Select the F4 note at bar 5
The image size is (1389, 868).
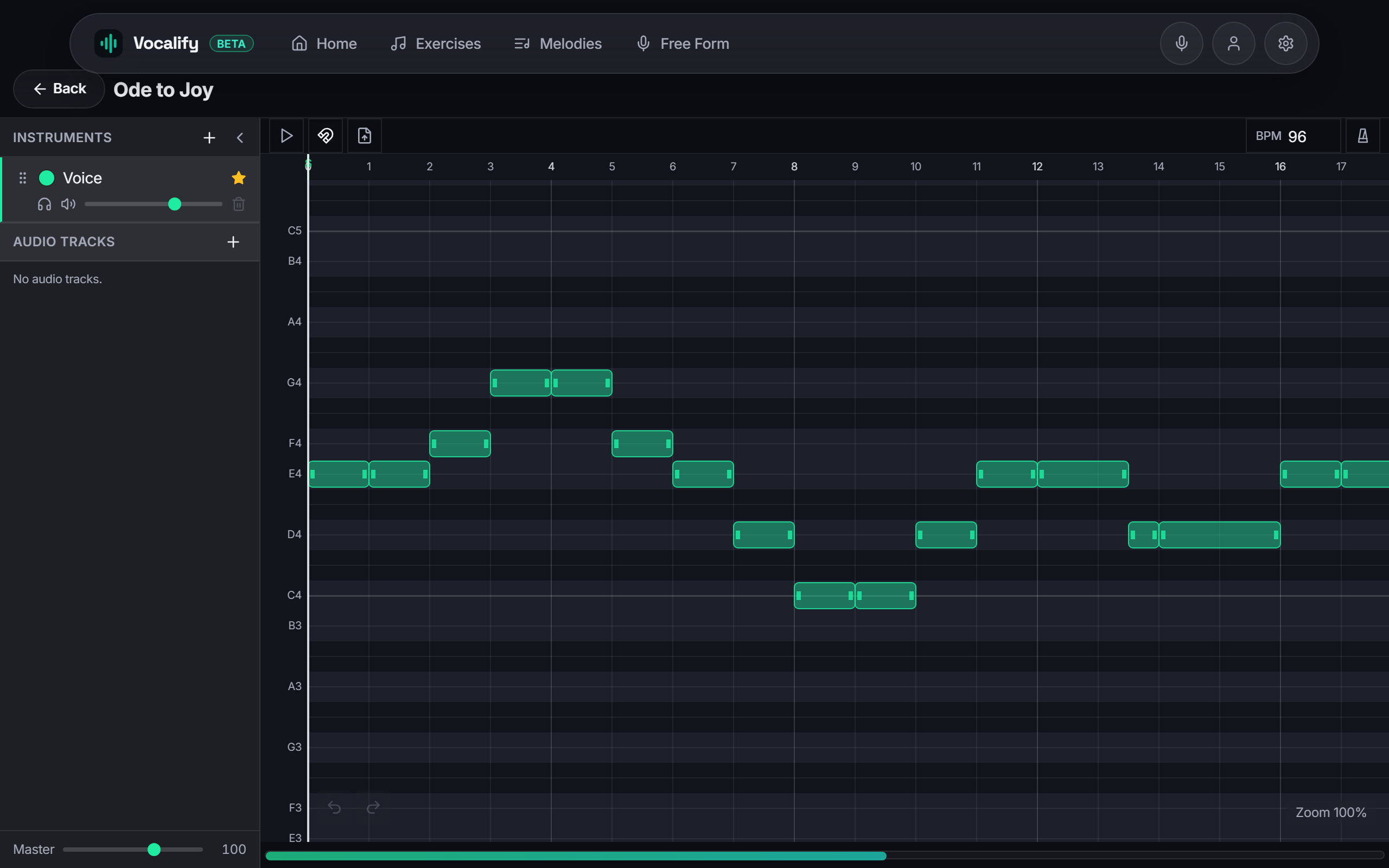coord(642,444)
